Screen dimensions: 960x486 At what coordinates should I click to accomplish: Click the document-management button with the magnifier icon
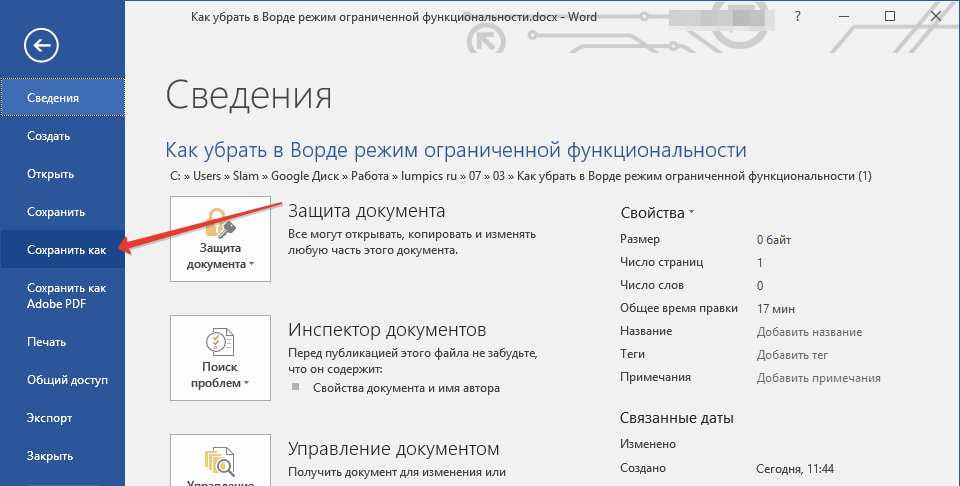[x=220, y=460]
